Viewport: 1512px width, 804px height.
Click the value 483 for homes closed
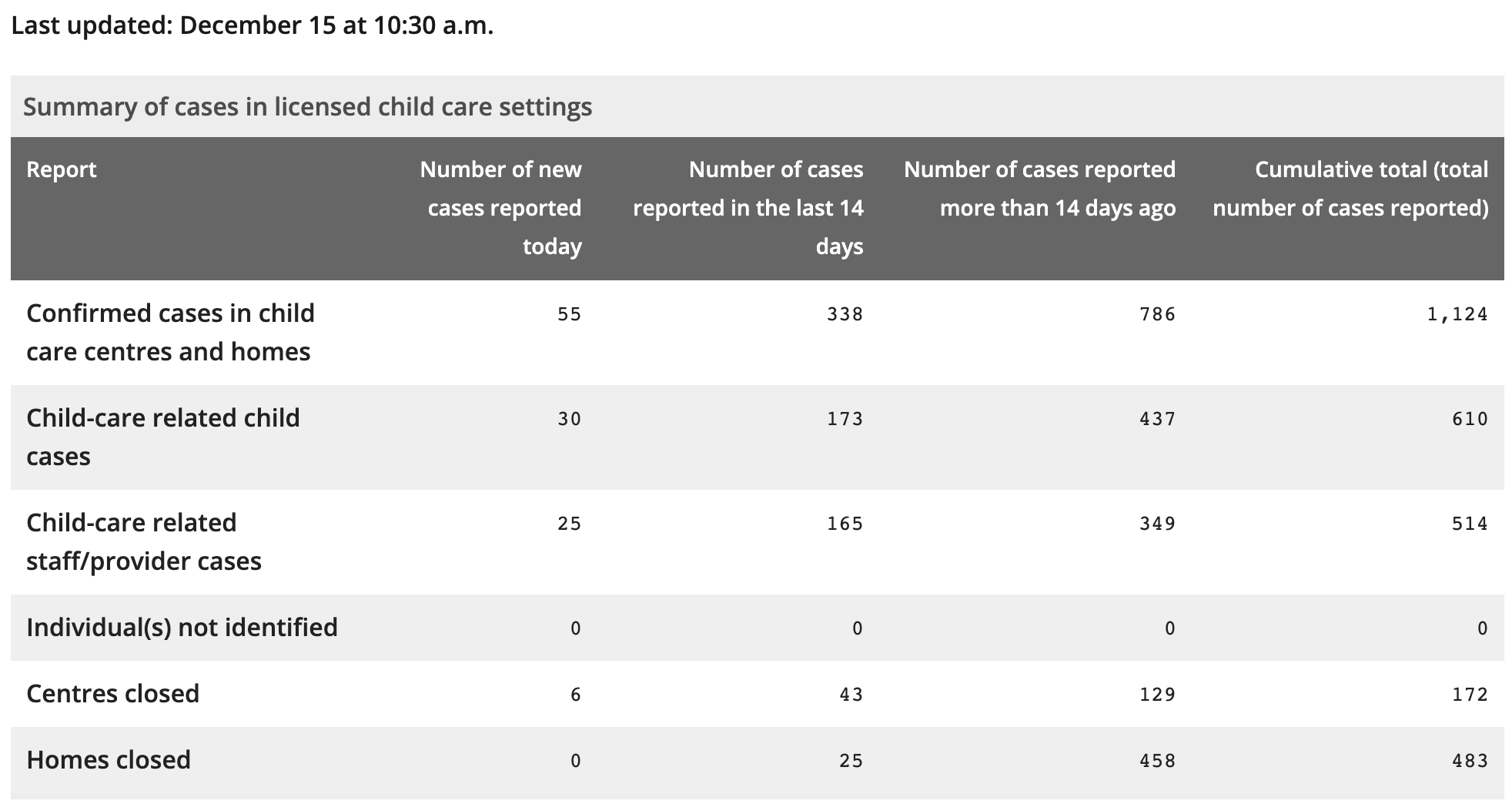coord(1470,760)
